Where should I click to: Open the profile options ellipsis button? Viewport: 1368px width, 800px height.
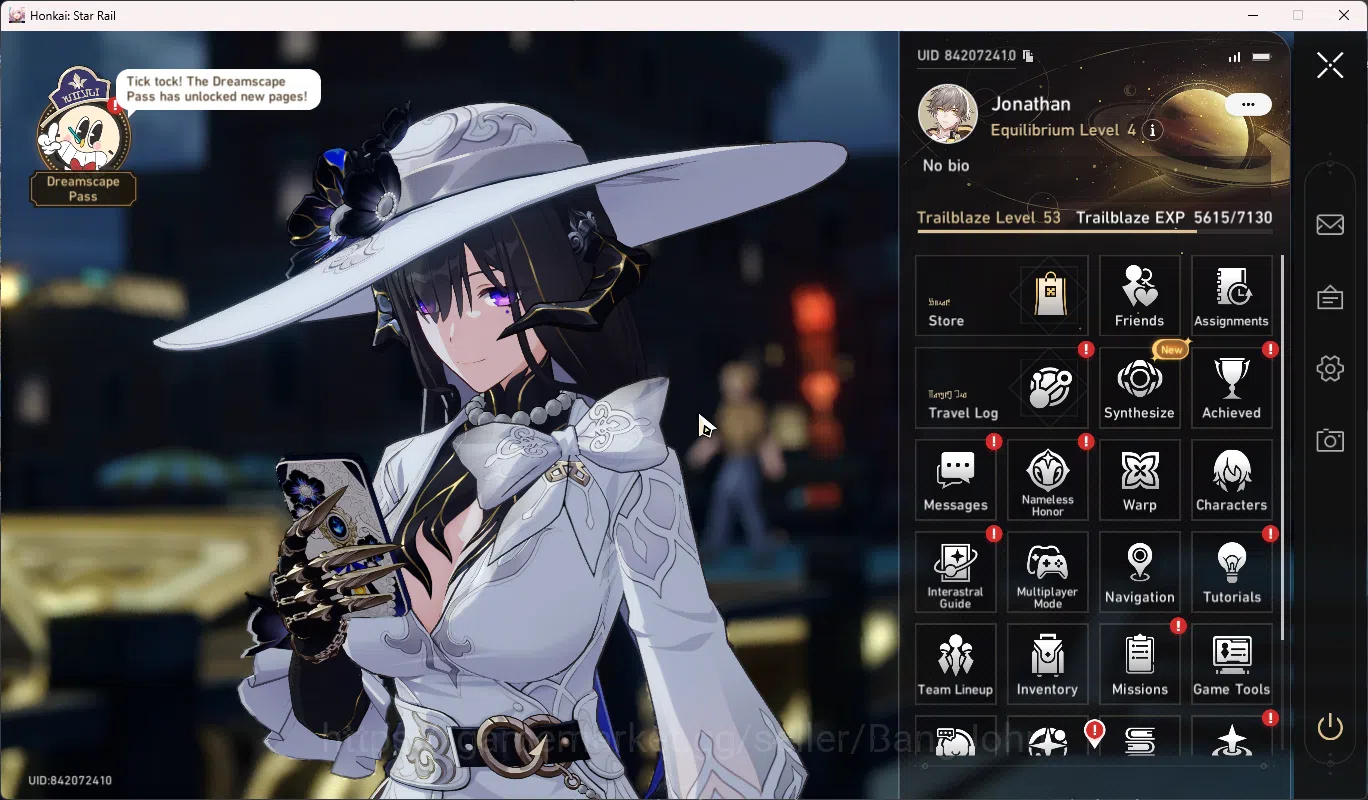tap(1248, 104)
